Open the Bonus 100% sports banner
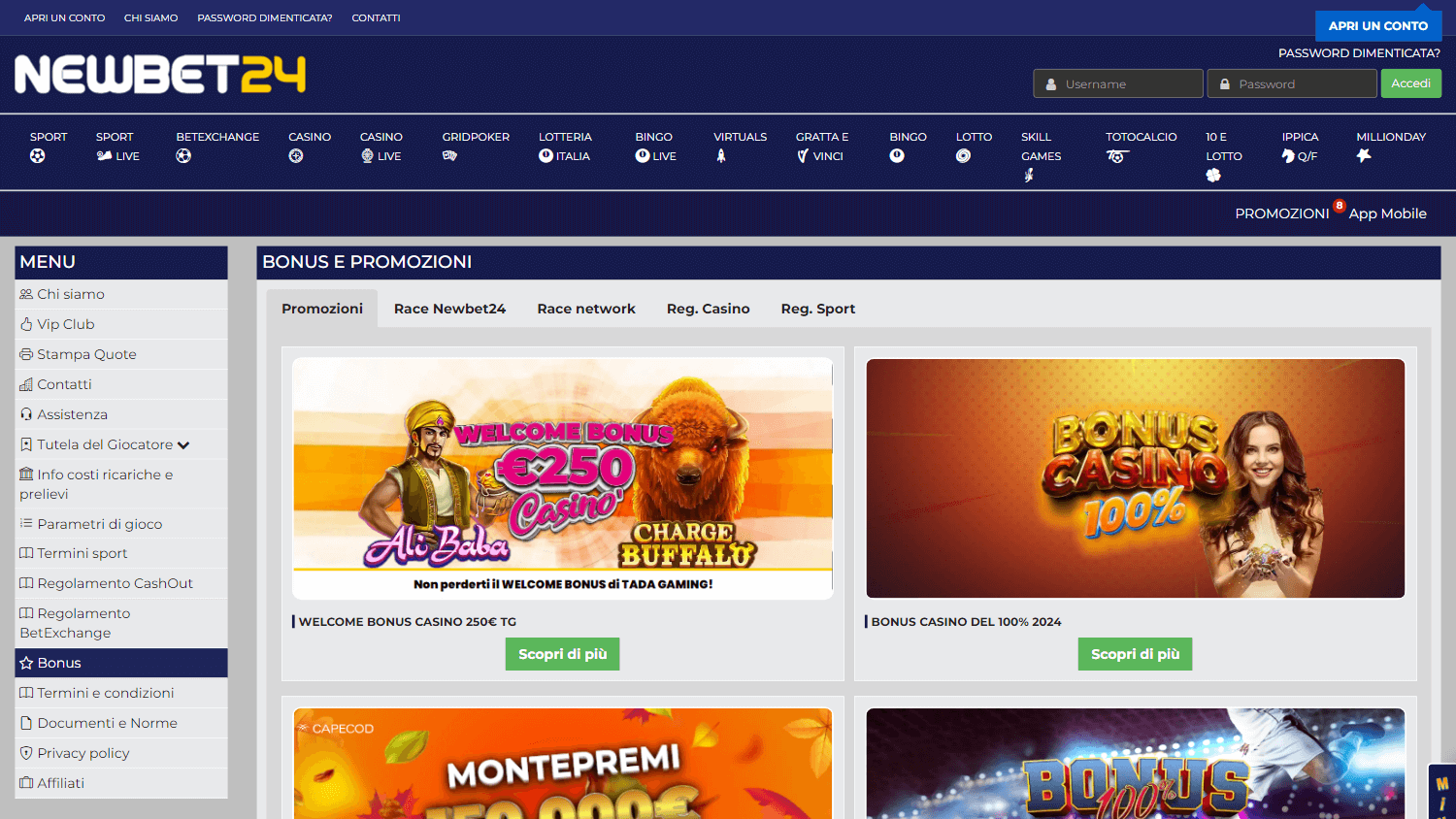 [x=1135, y=764]
